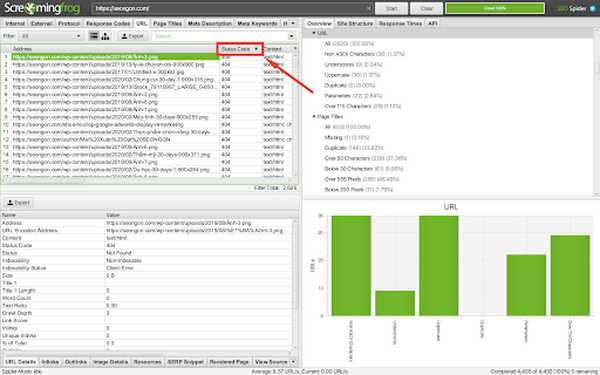Open the search options dropdown arrow
The width and height of the screenshot is (600, 375).
(x=292, y=36)
